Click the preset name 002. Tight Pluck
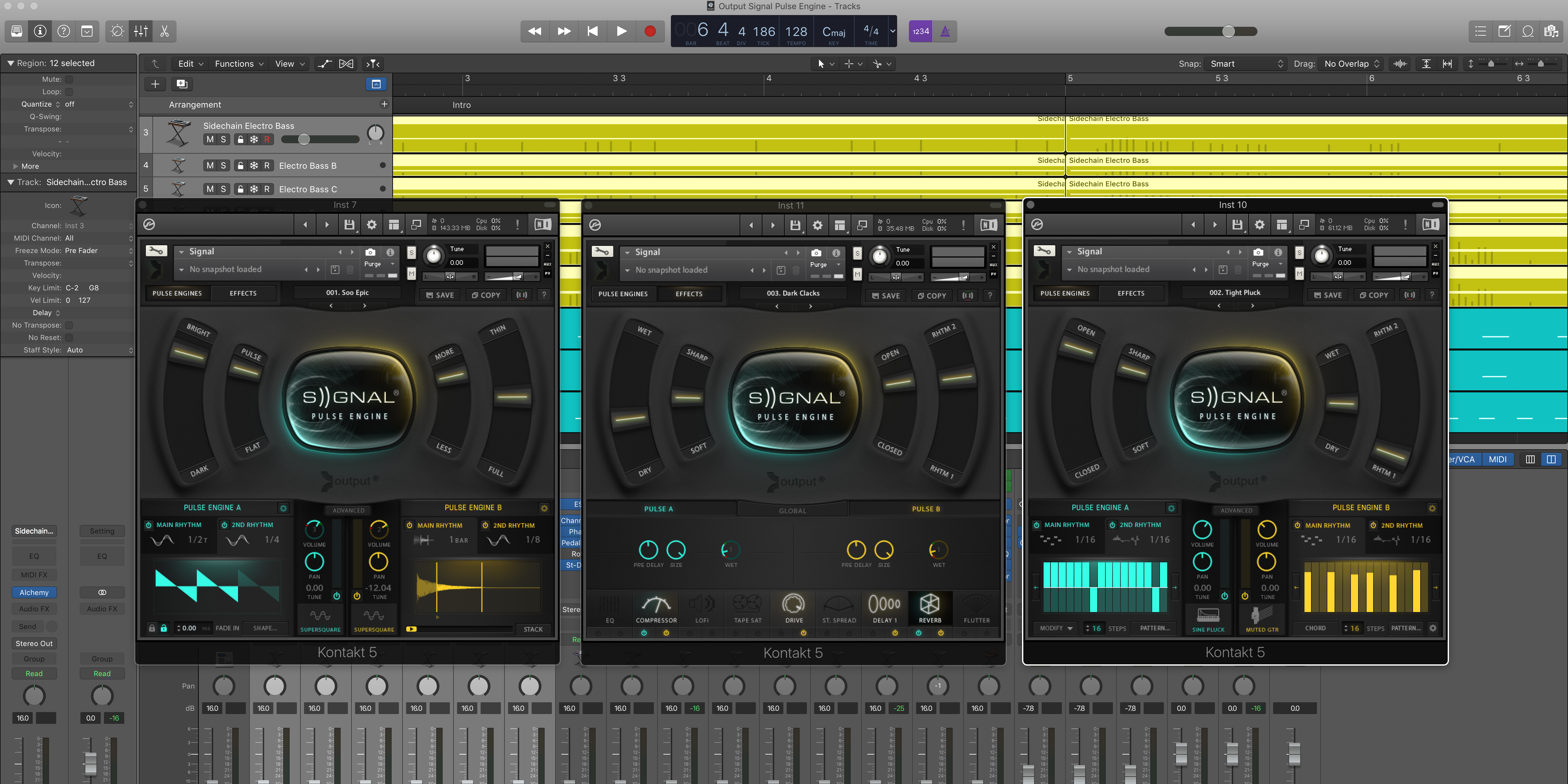The height and width of the screenshot is (784, 1568). tap(1234, 292)
